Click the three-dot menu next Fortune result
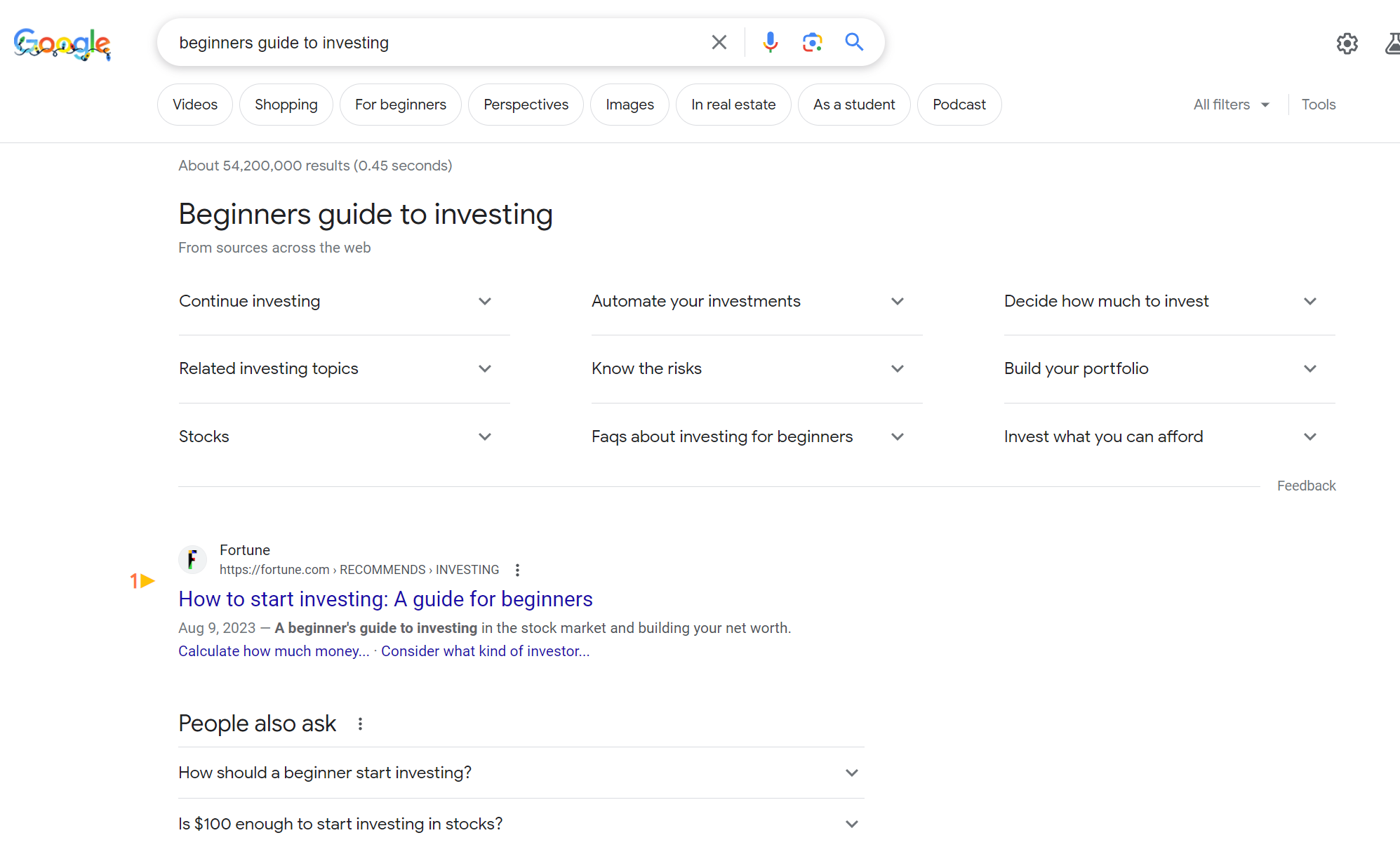 (519, 570)
